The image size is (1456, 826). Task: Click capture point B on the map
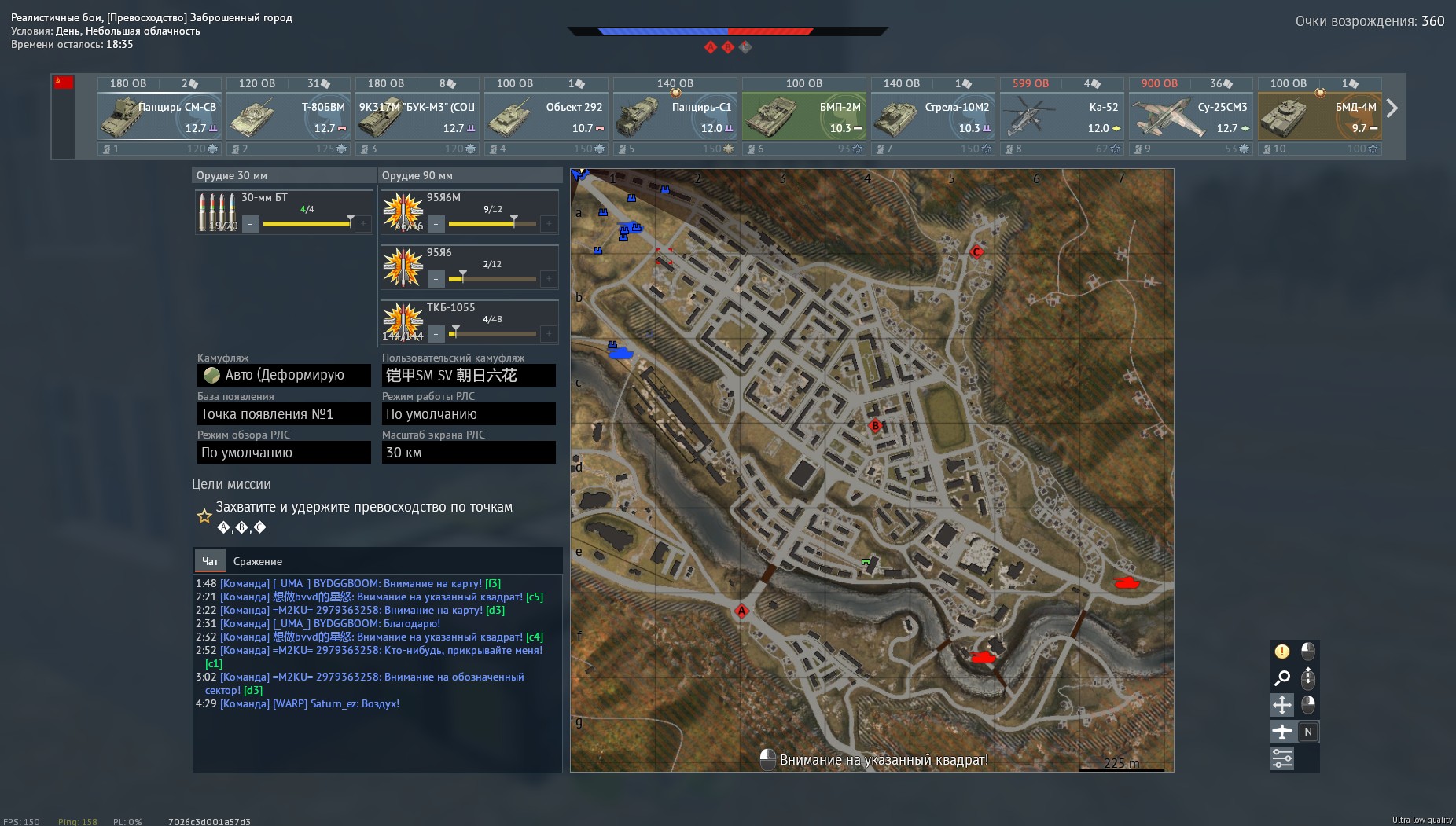(875, 426)
